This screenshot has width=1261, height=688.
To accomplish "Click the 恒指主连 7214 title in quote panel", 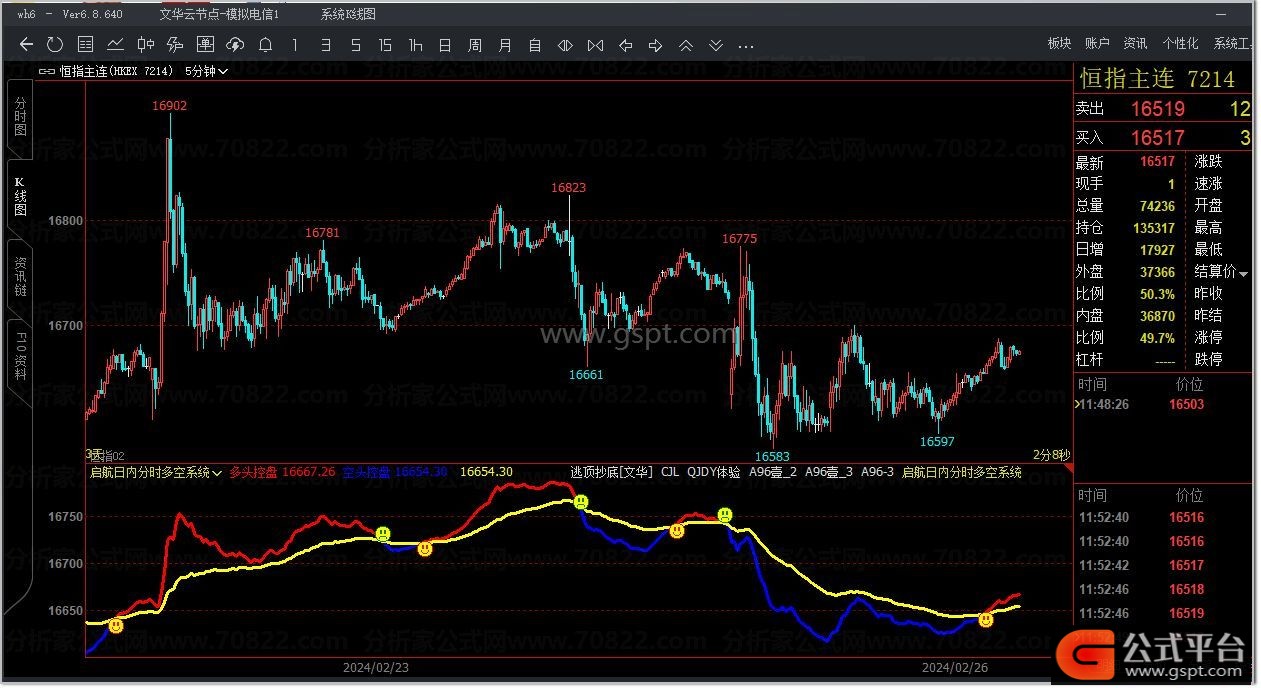I will (x=1157, y=79).
